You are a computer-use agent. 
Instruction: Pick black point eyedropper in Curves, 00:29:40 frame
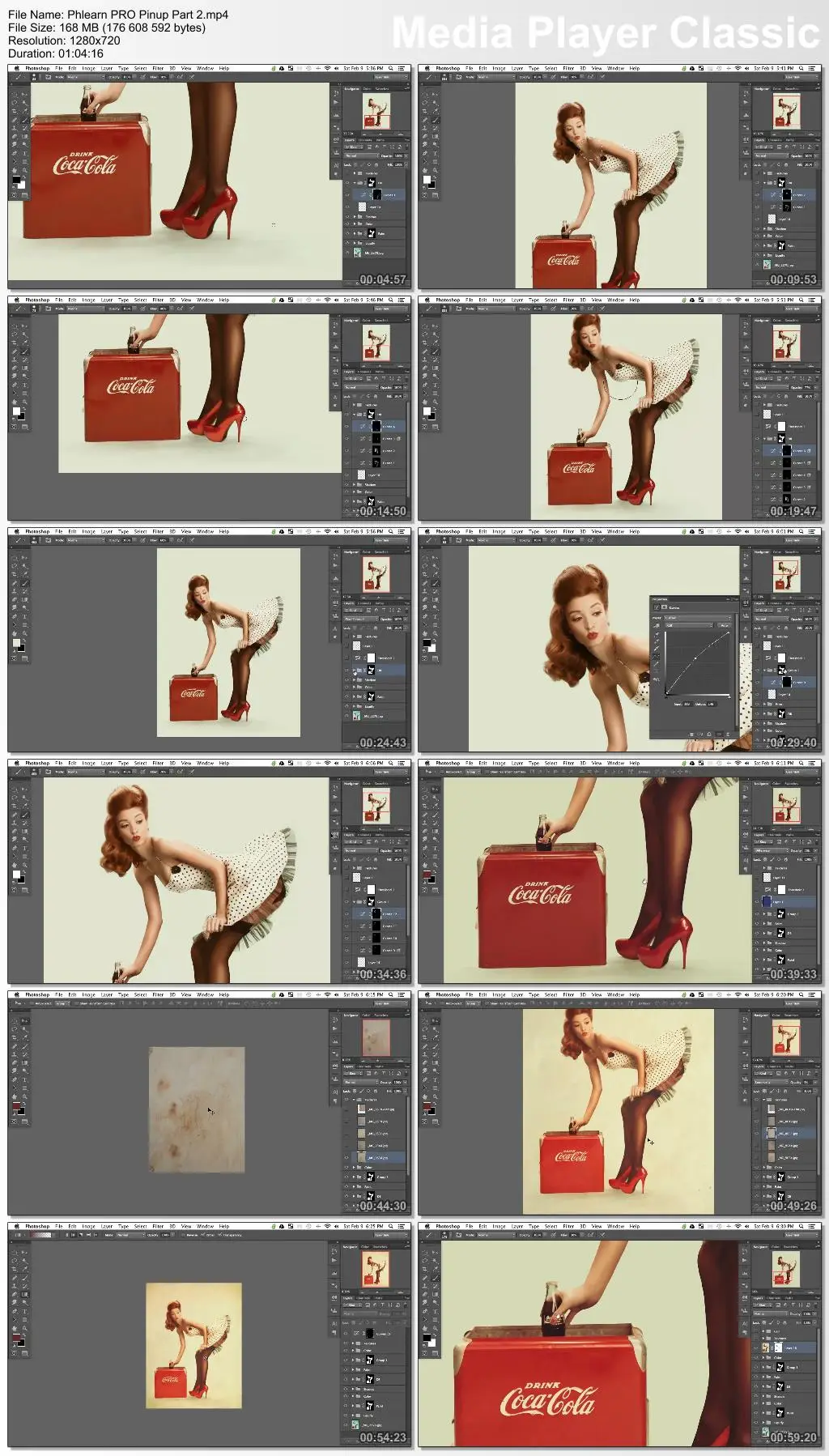(x=657, y=634)
